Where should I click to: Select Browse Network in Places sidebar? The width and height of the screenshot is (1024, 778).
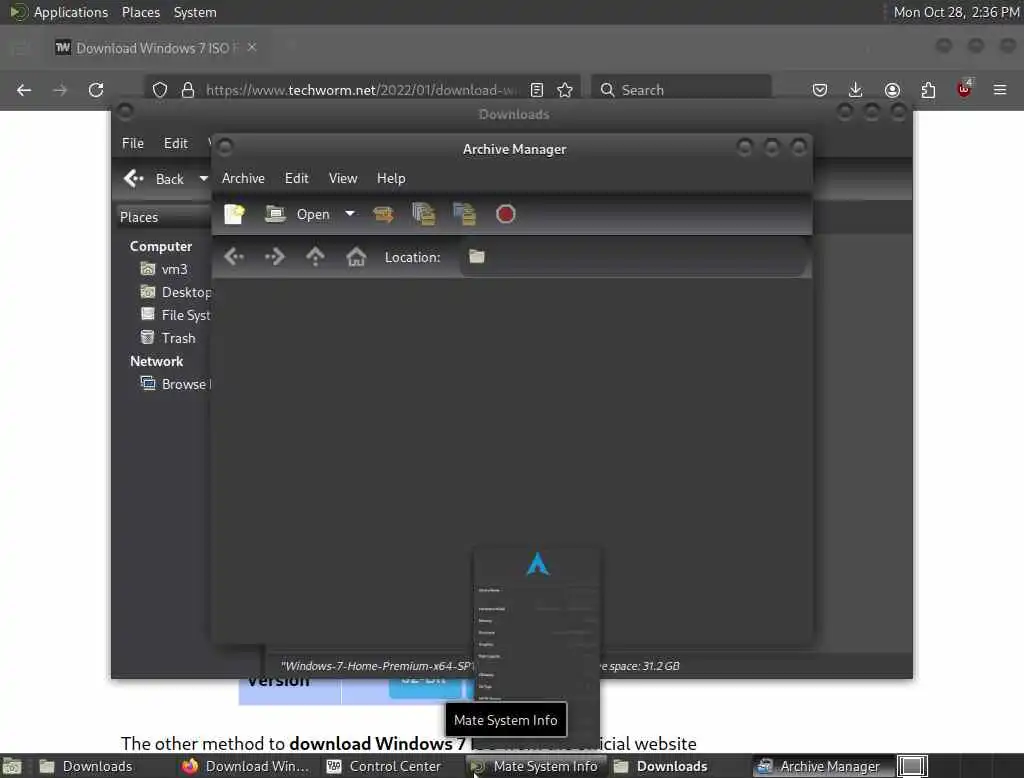coord(176,384)
